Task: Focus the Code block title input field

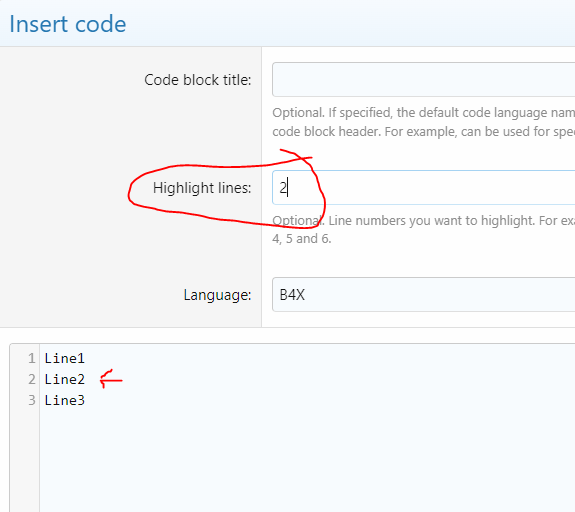Action: tap(424, 80)
